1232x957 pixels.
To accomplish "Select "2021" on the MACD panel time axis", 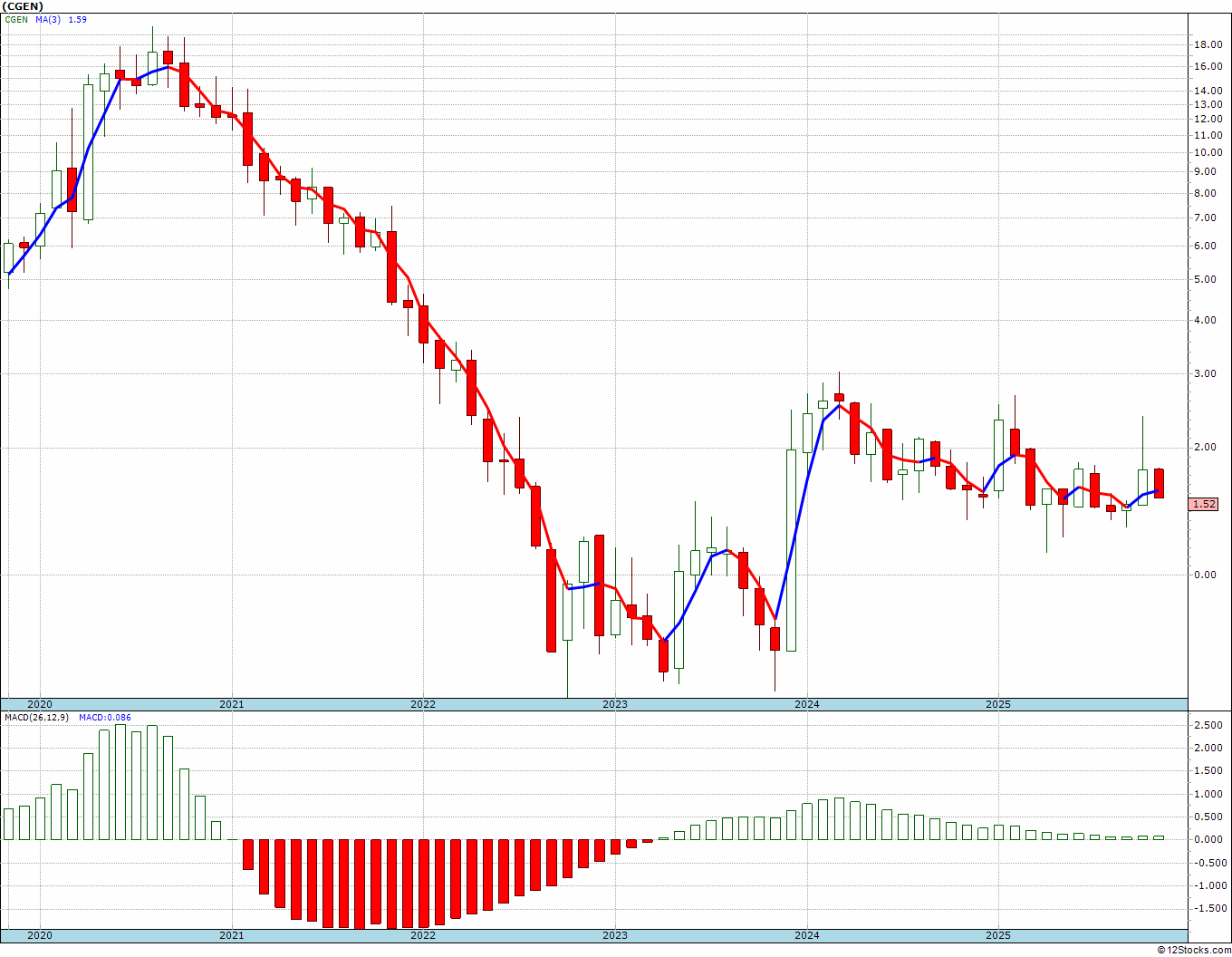I will [x=232, y=935].
